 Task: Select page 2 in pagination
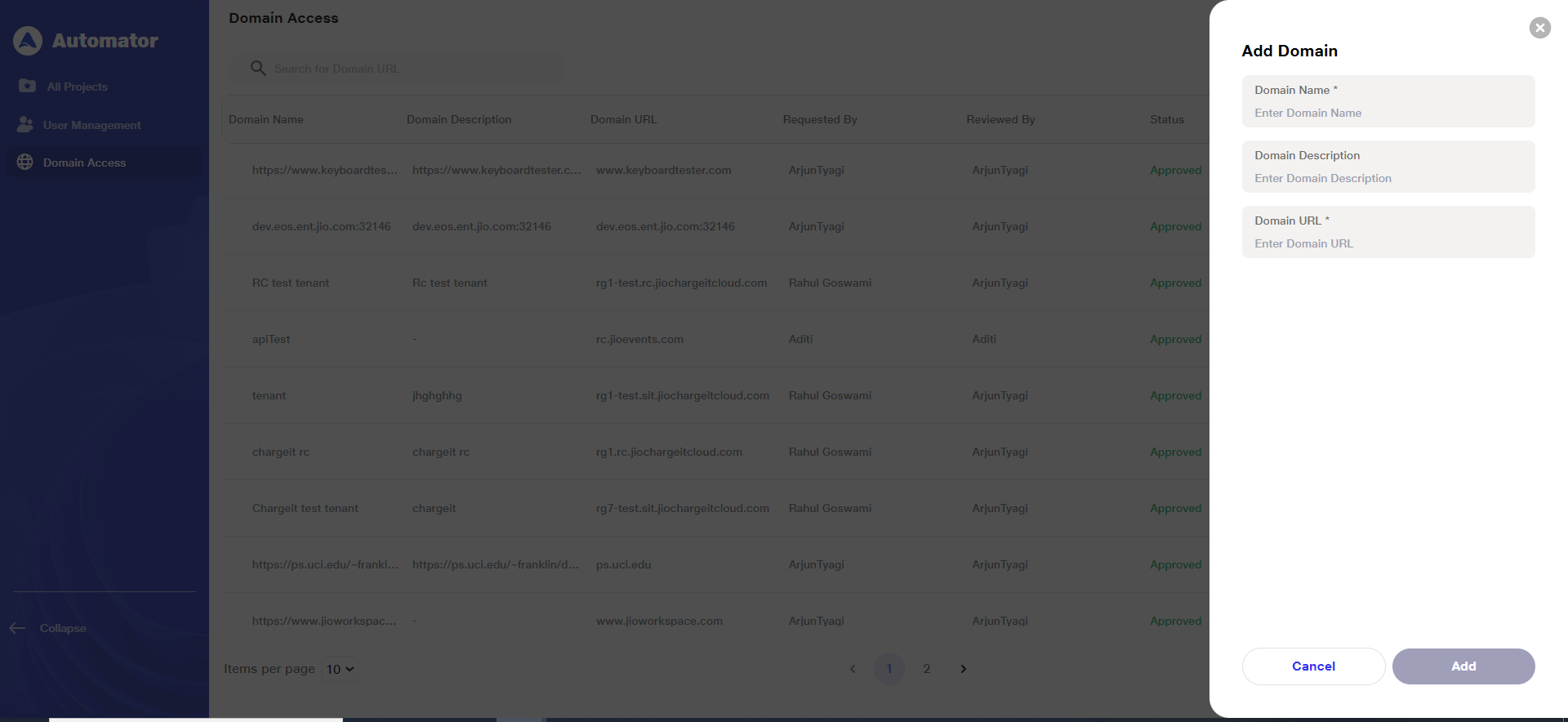click(x=926, y=669)
